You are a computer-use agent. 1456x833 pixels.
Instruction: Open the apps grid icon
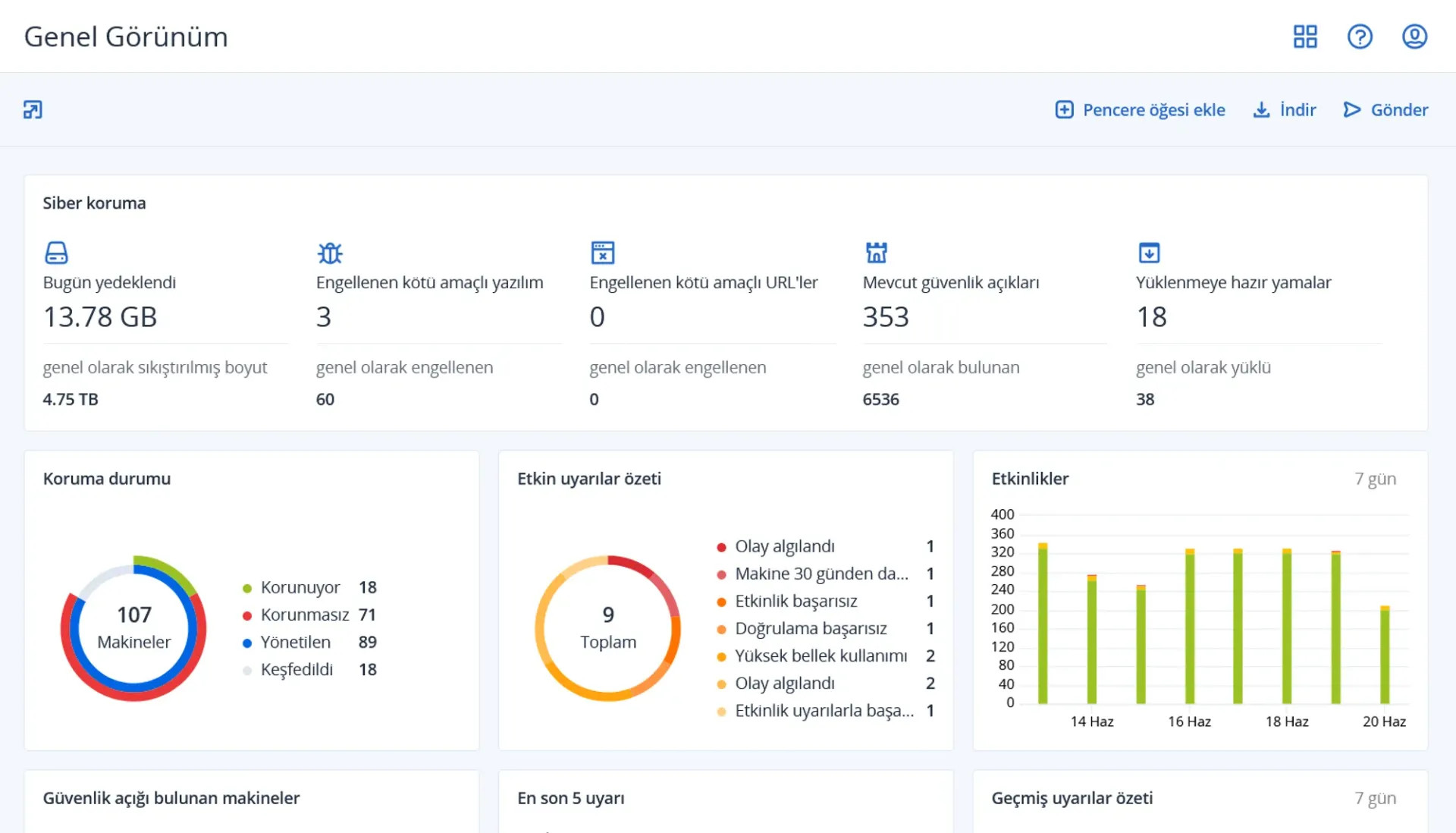[x=1305, y=36]
